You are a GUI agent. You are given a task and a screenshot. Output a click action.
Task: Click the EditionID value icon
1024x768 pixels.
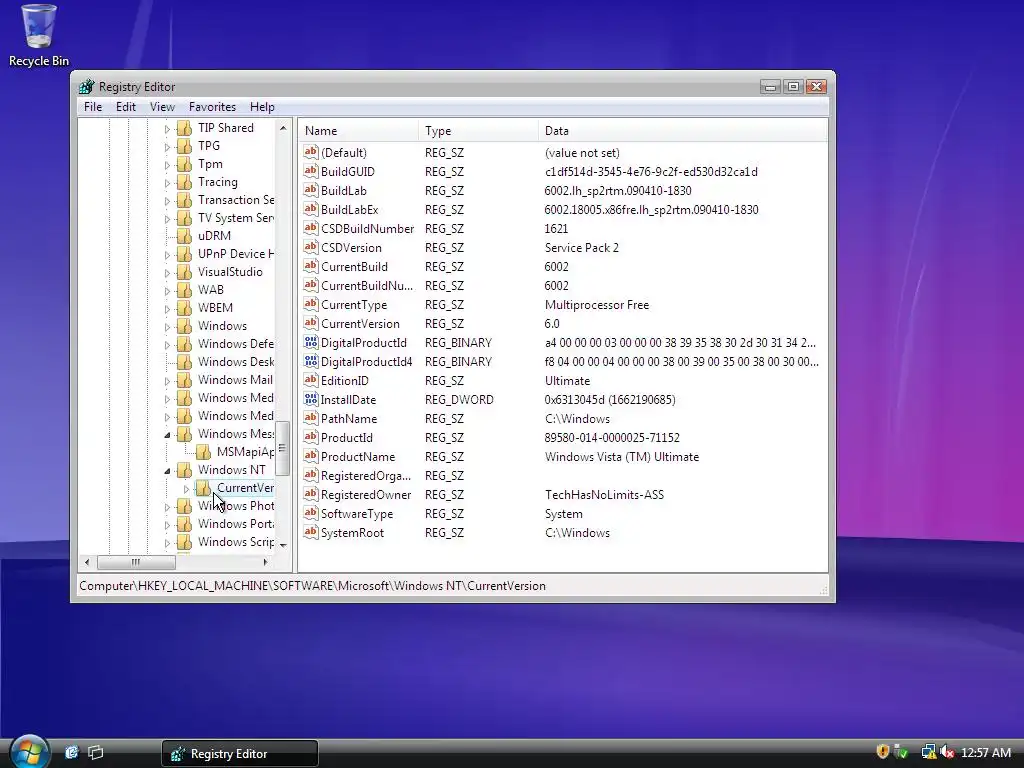(x=311, y=380)
